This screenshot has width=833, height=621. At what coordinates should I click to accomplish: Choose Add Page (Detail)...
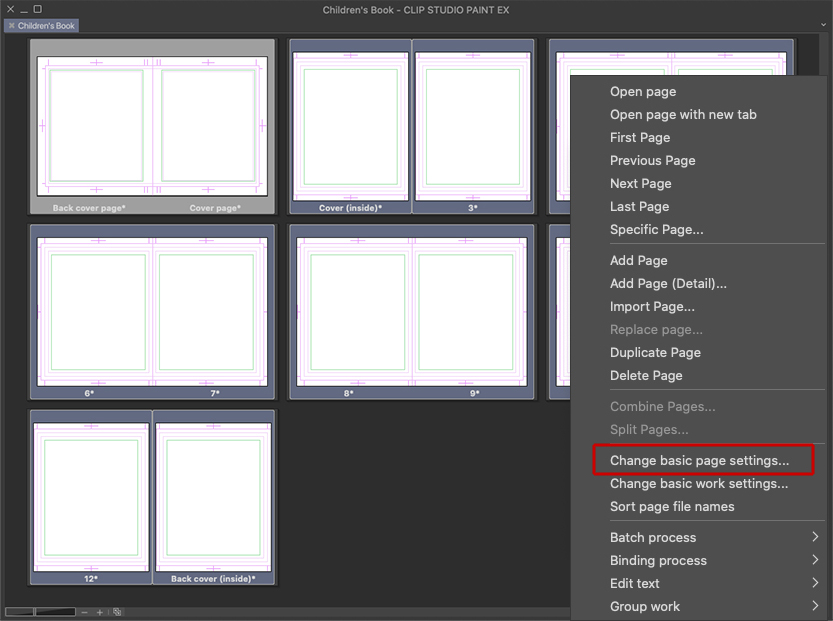pos(668,283)
